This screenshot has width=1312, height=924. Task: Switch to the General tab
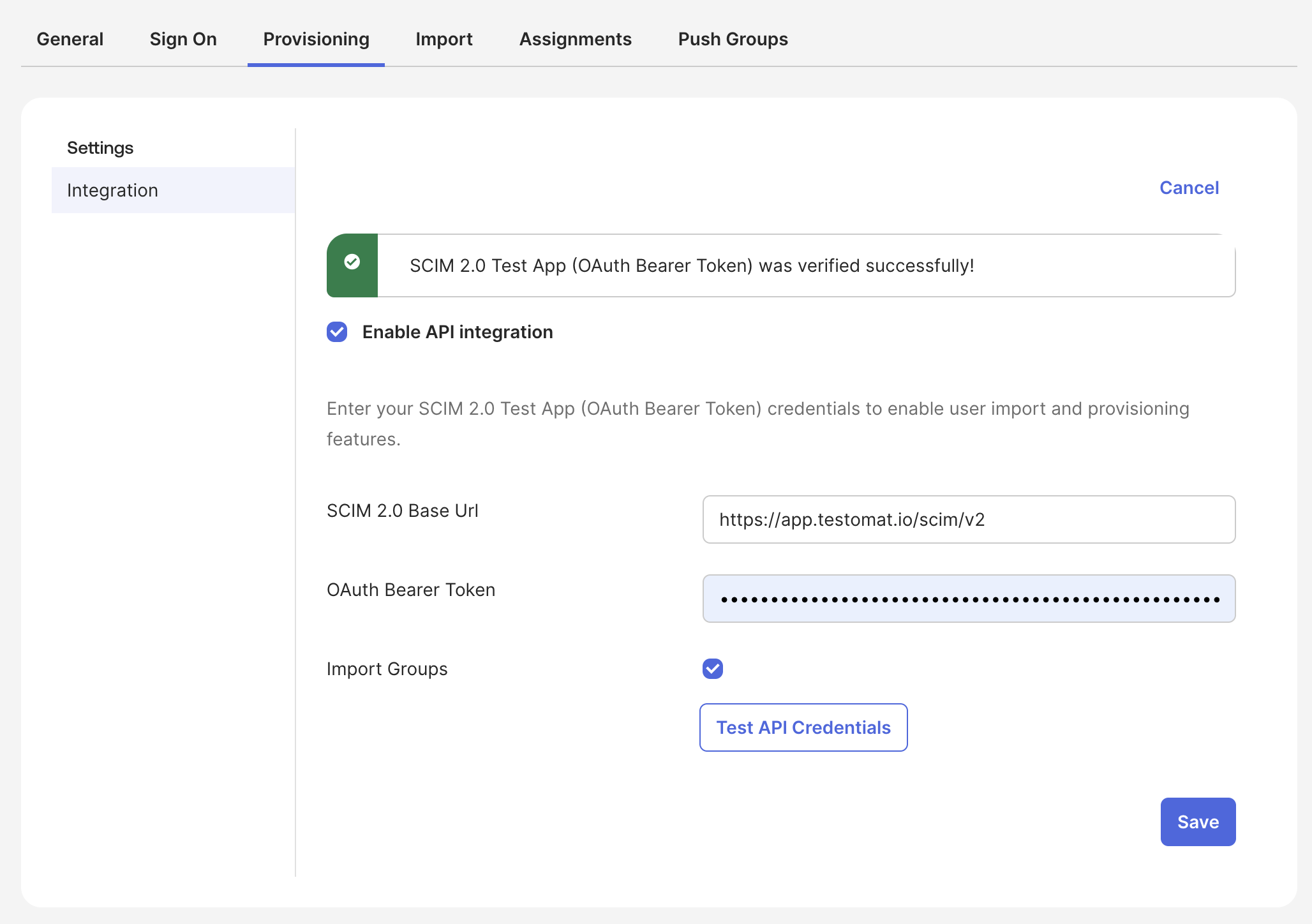70,39
